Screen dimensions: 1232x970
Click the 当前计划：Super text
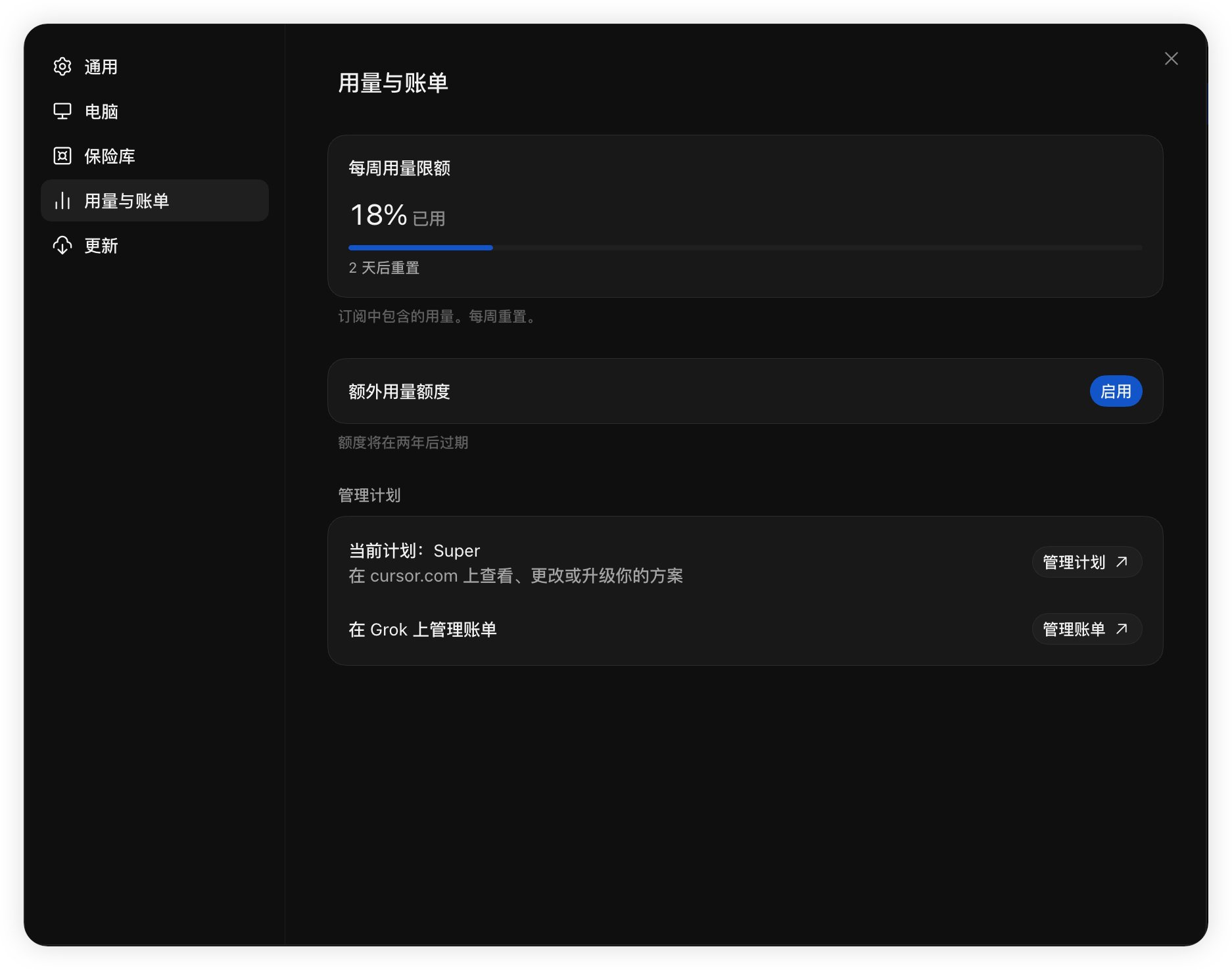pos(414,550)
